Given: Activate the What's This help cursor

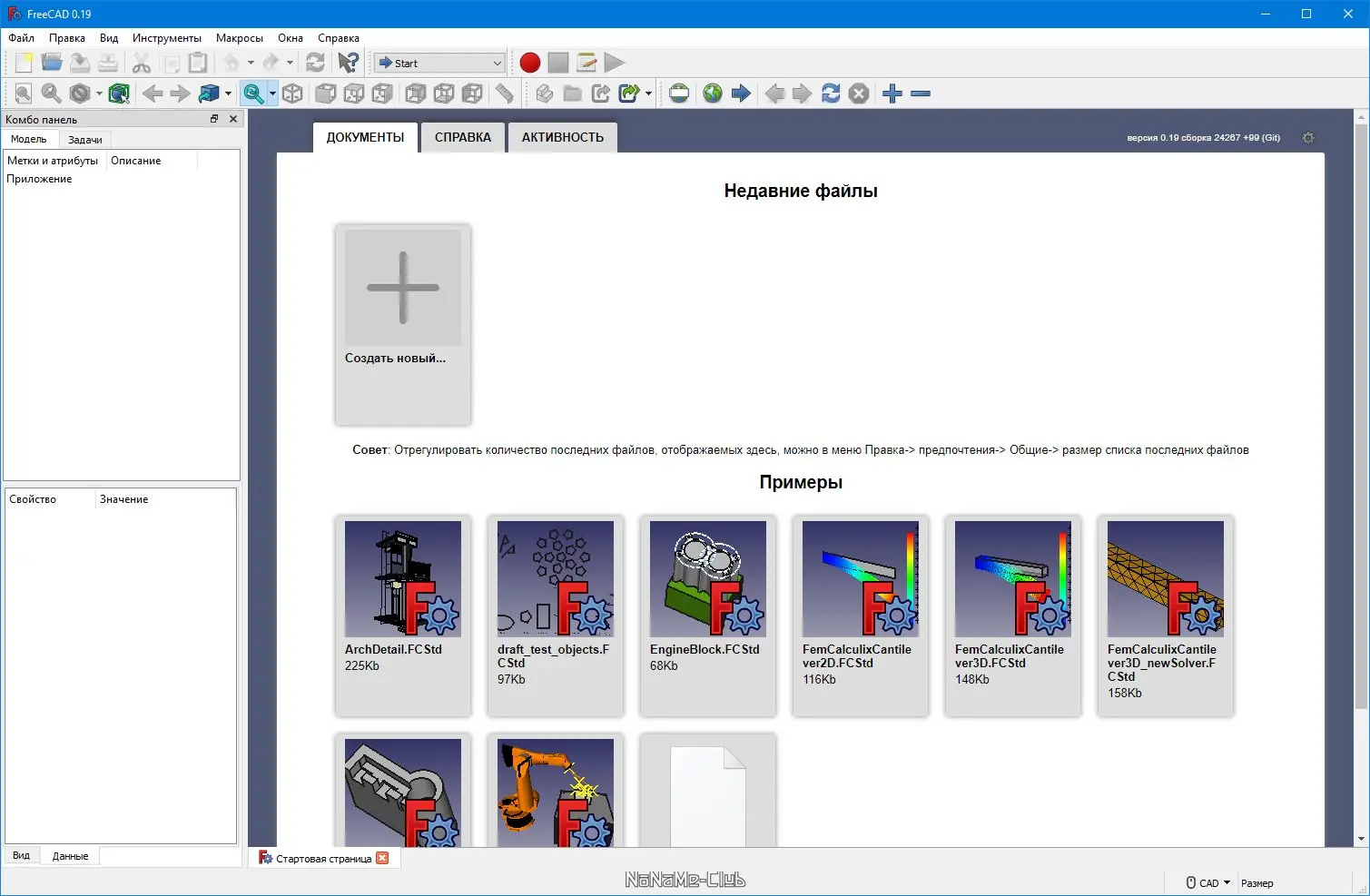Looking at the screenshot, I should click(x=348, y=63).
